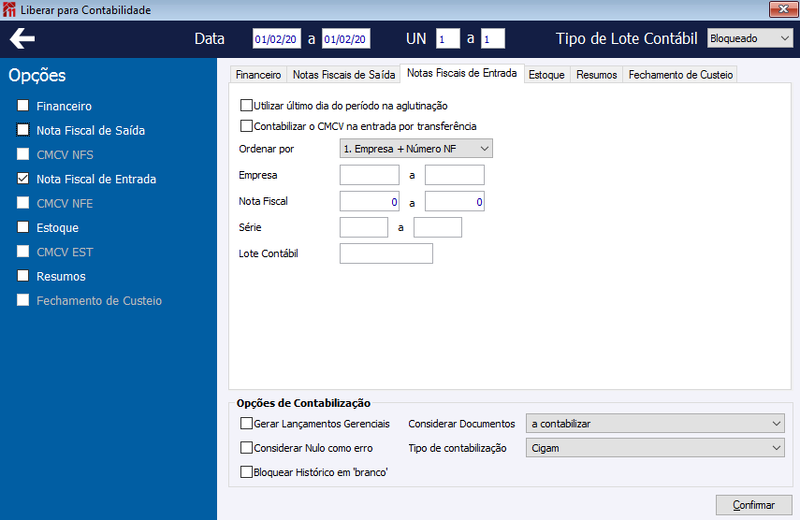Enable Considerar Nulo como erro checkbox
Image resolution: width=800 pixels, height=520 pixels.
(x=246, y=448)
